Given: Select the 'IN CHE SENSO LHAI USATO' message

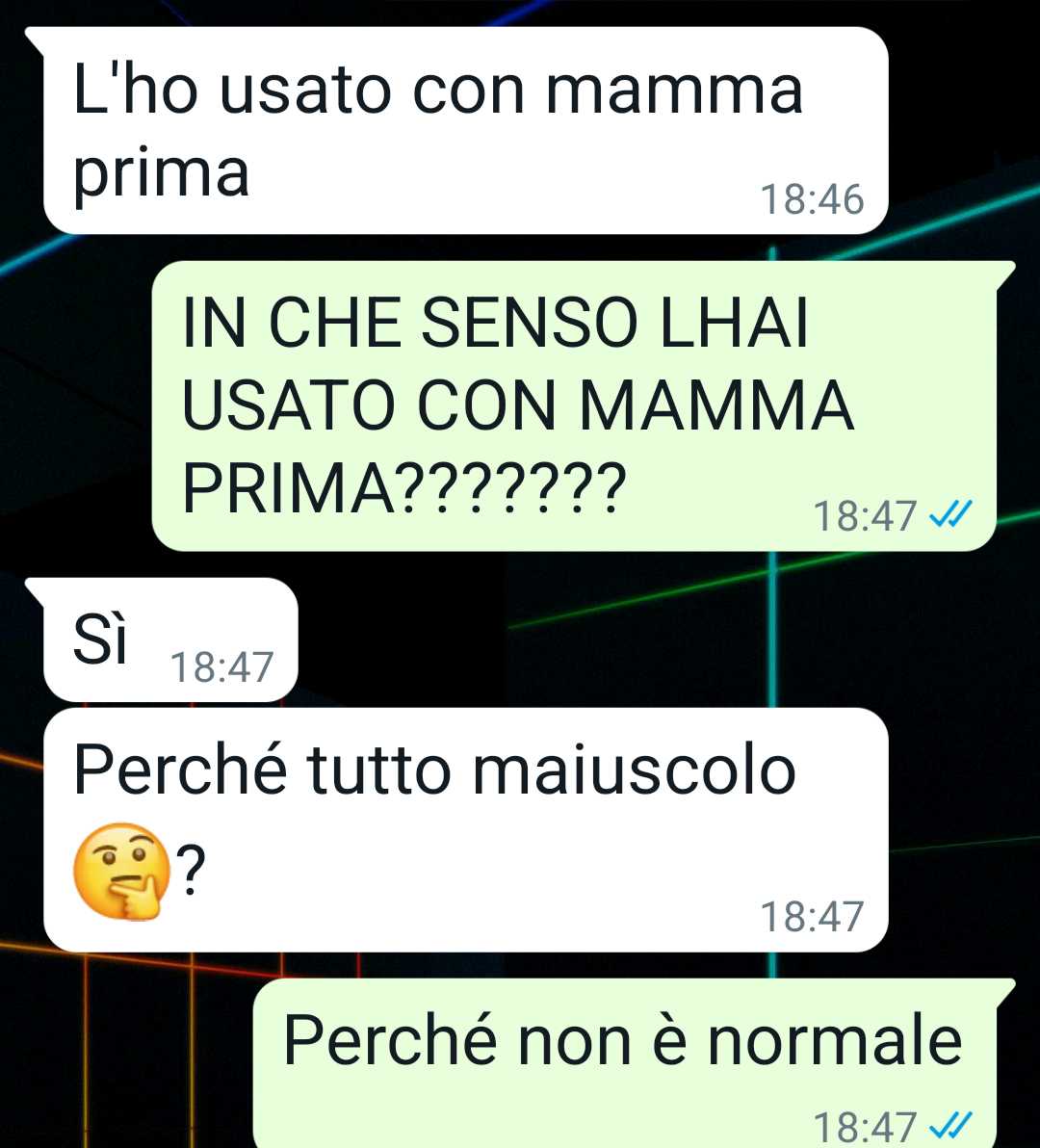Looking at the screenshot, I should (584, 405).
